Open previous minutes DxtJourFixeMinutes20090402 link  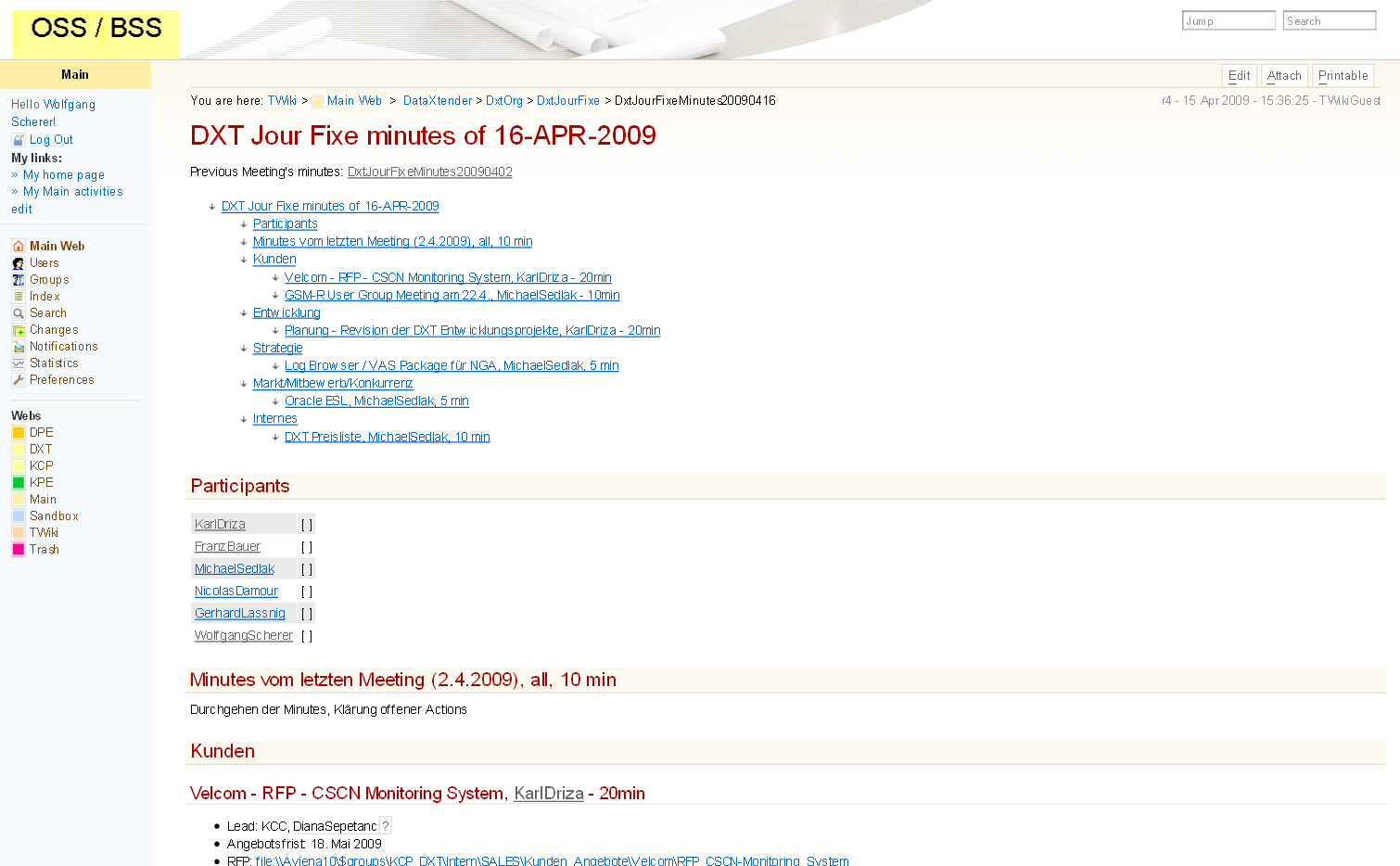[x=429, y=172]
